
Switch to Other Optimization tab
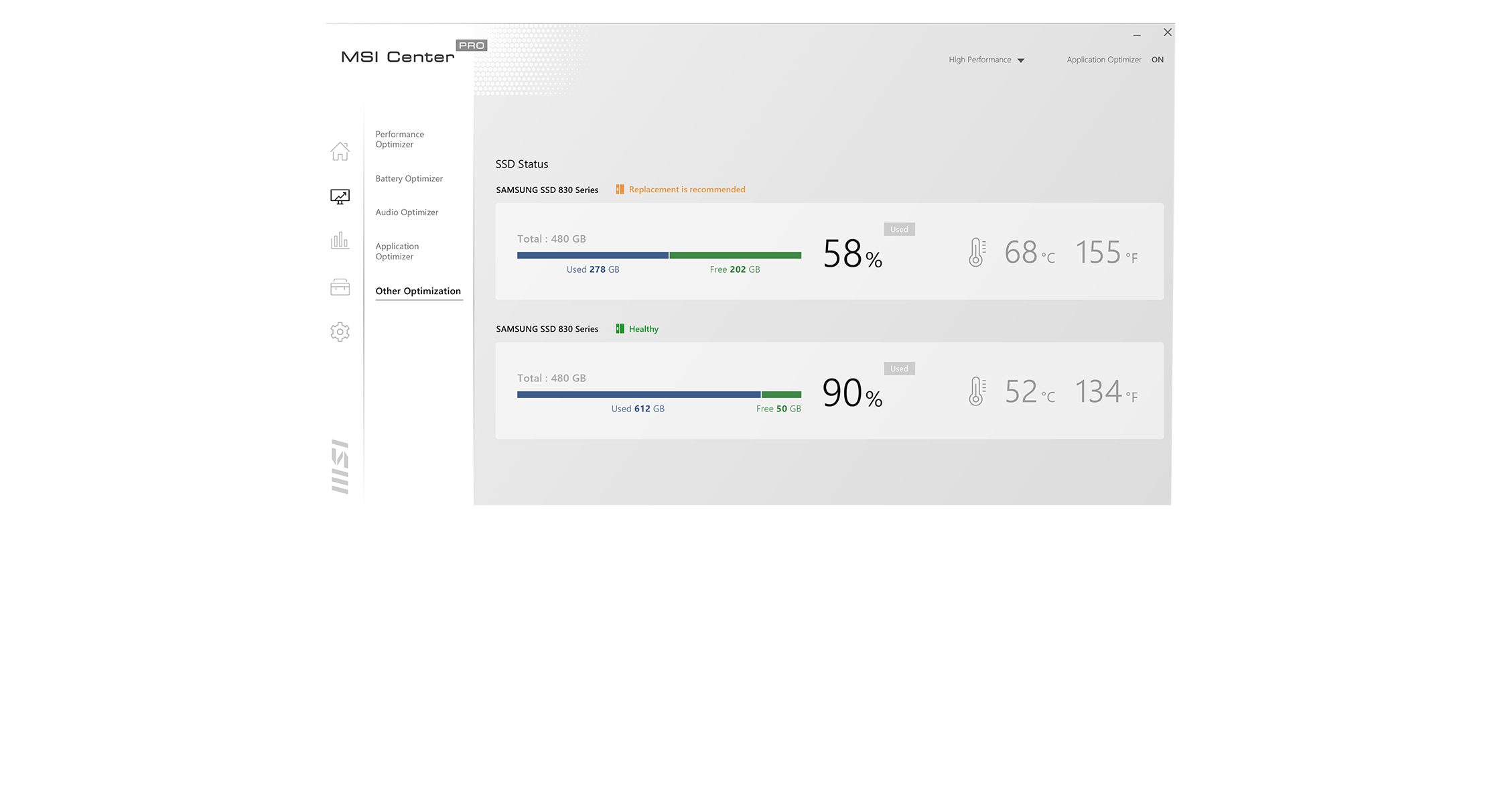418,291
